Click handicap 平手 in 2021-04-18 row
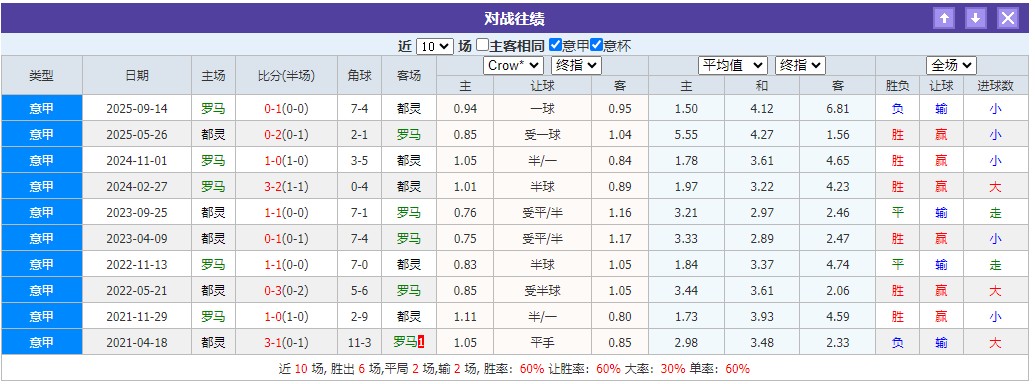The width and height of the screenshot is (1035, 384). [x=542, y=342]
